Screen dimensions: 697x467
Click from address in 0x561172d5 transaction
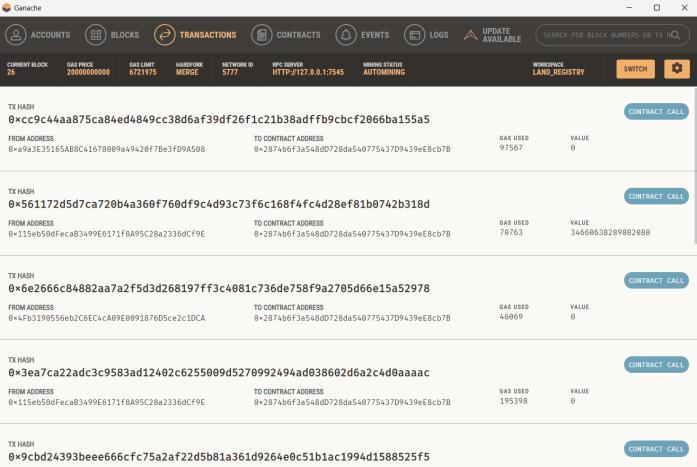point(107,234)
